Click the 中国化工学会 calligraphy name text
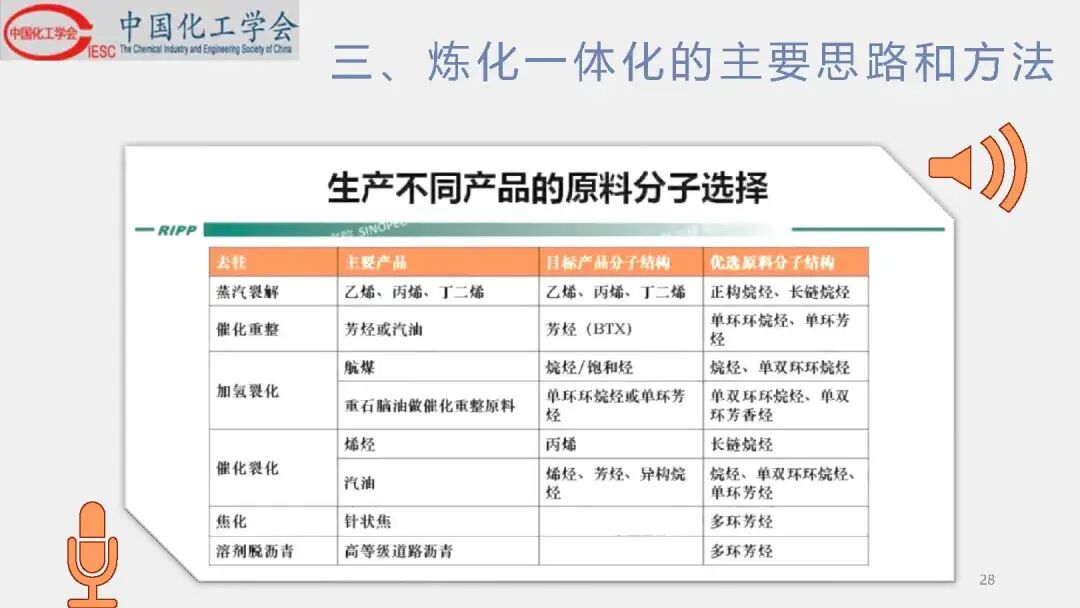1080x608 pixels. 208,25
